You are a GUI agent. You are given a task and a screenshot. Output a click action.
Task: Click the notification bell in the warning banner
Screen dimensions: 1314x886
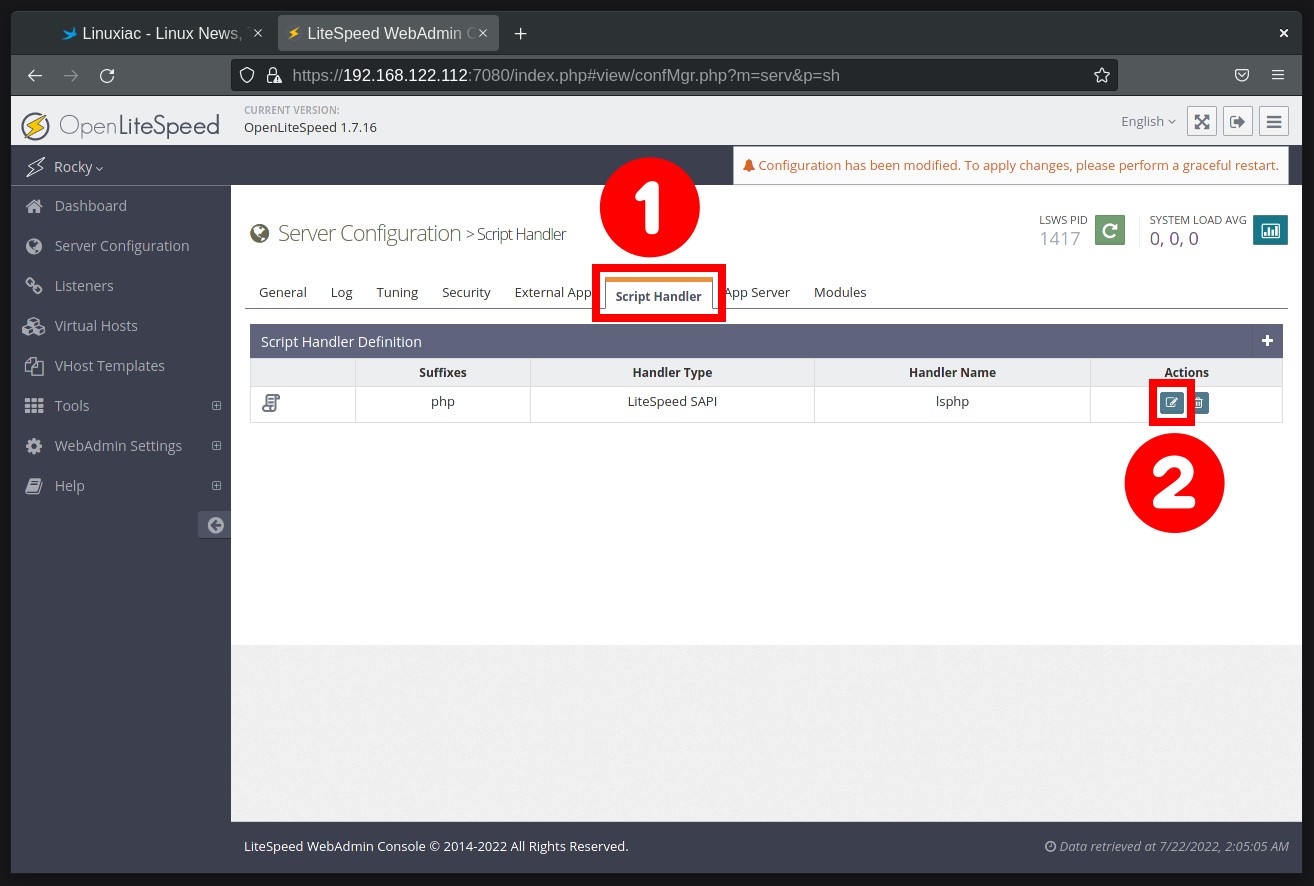[748, 166]
